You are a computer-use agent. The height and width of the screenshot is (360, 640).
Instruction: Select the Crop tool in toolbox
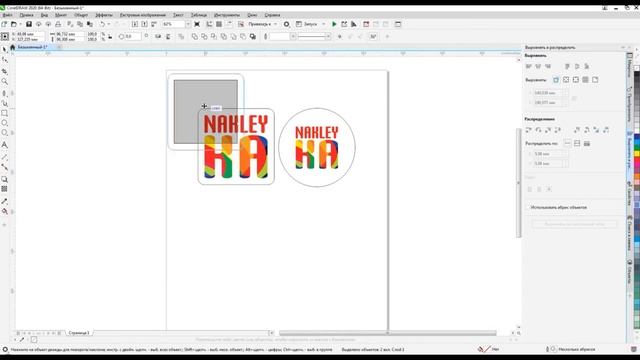pyautogui.click(x=4, y=71)
